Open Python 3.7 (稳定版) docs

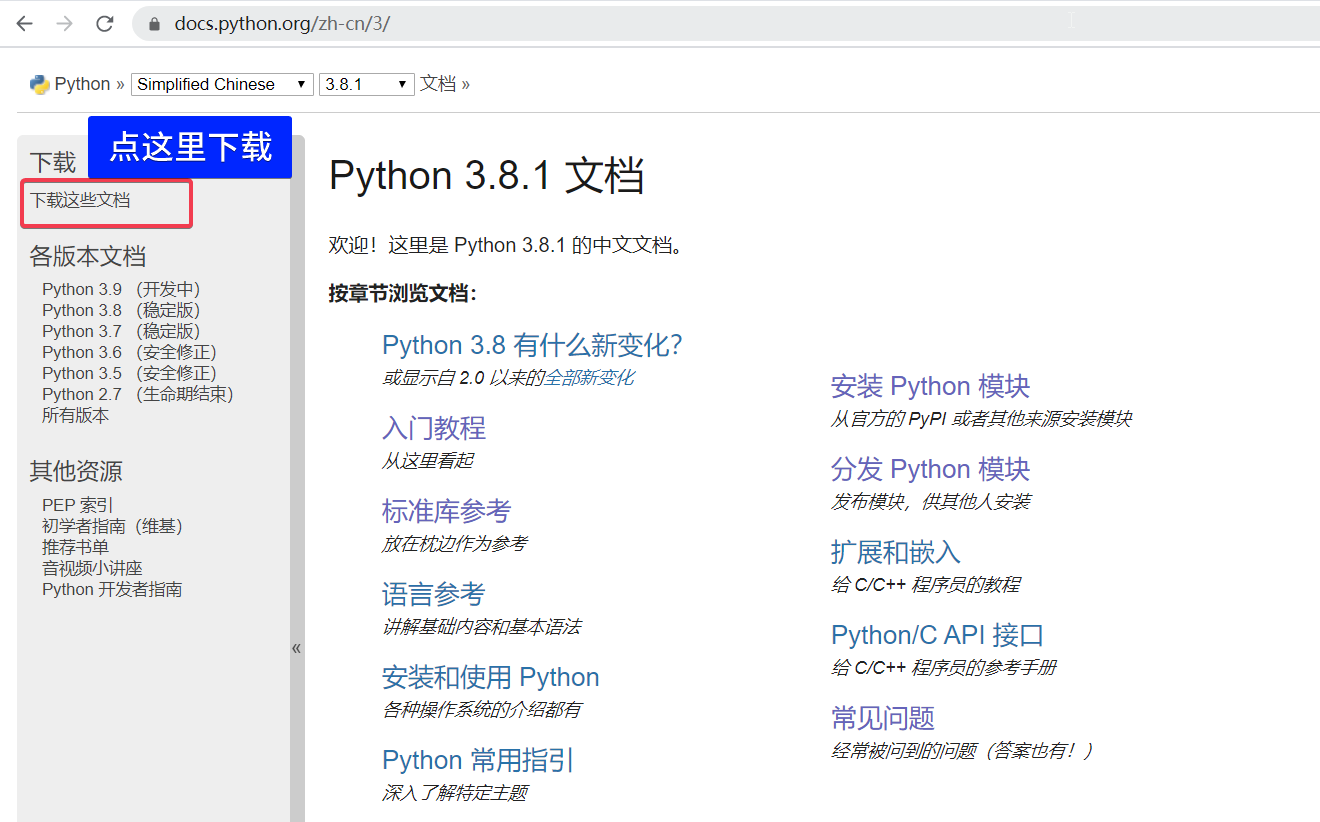pyautogui.click(x=121, y=331)
